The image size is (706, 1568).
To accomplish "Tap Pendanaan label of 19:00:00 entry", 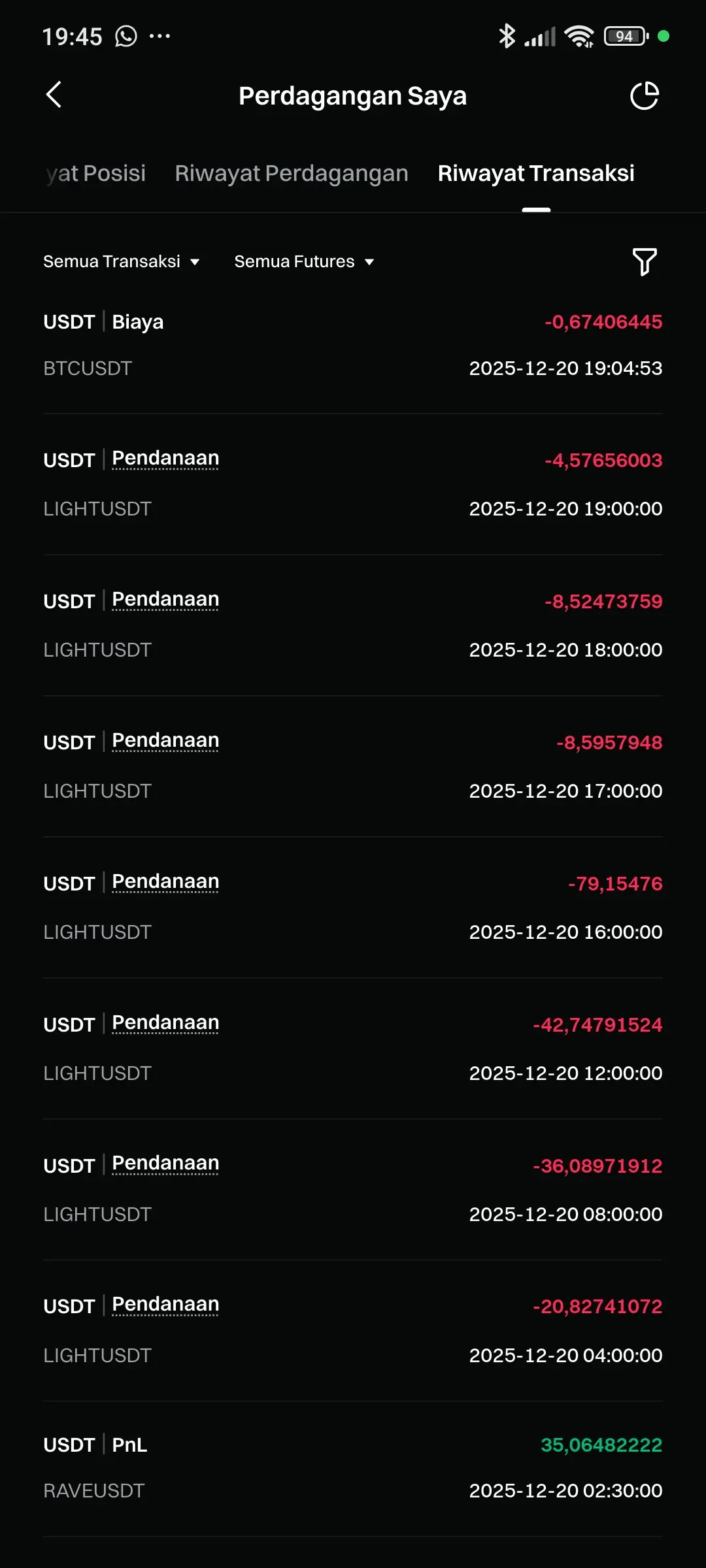I will point(165,459).
